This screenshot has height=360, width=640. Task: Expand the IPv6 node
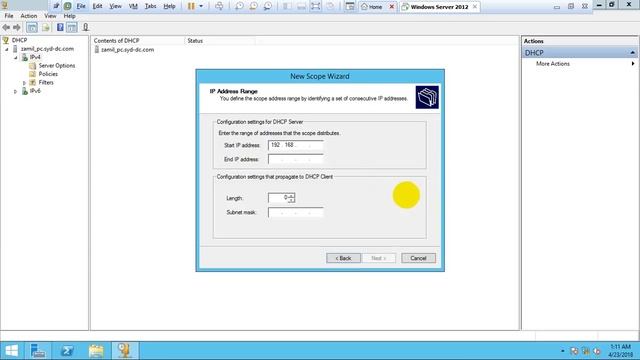(x=16, y=91)
